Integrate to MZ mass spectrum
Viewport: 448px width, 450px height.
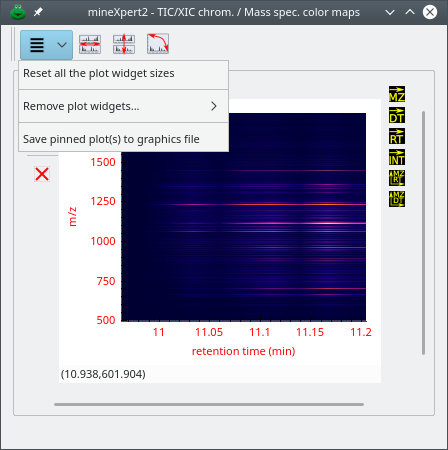[x=397, y=94]
